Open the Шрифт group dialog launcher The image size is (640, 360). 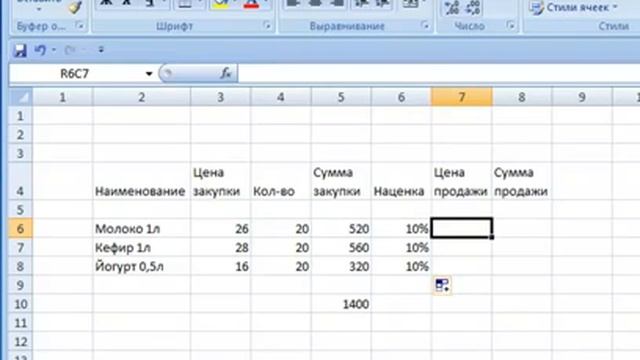pos(267,26)
